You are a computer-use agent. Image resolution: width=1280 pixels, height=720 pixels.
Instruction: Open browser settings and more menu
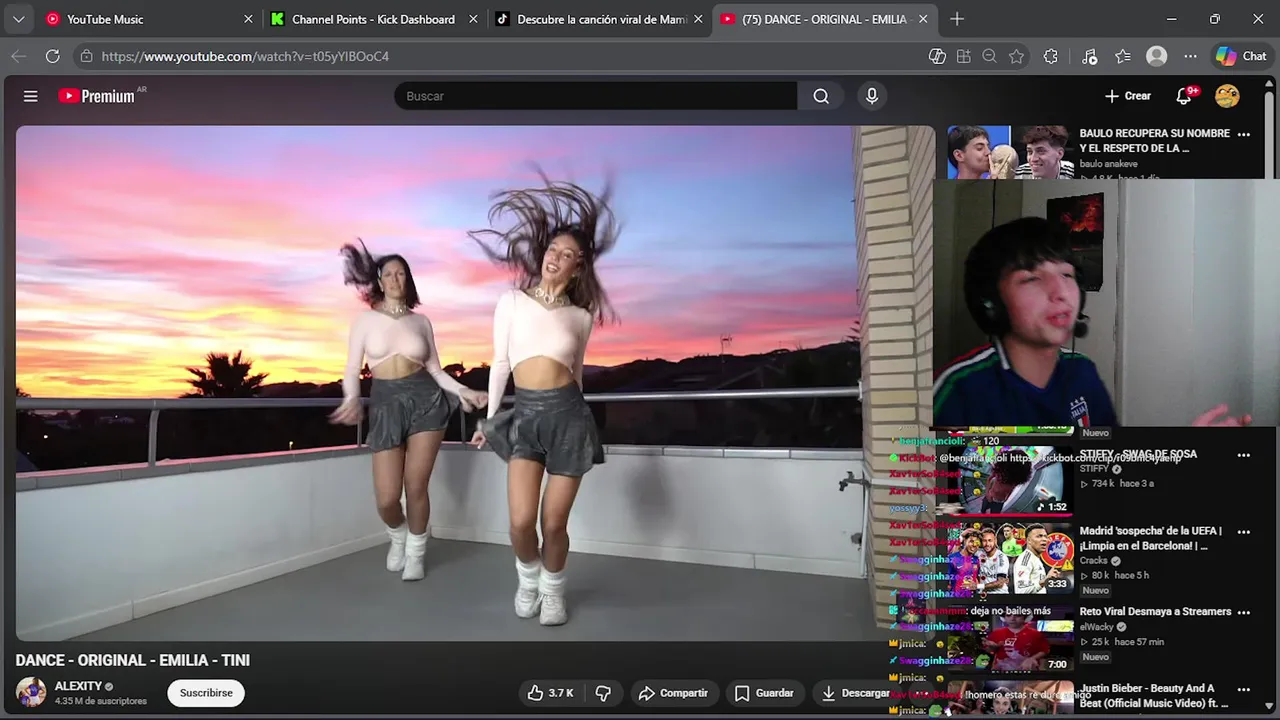[1190, 57]
